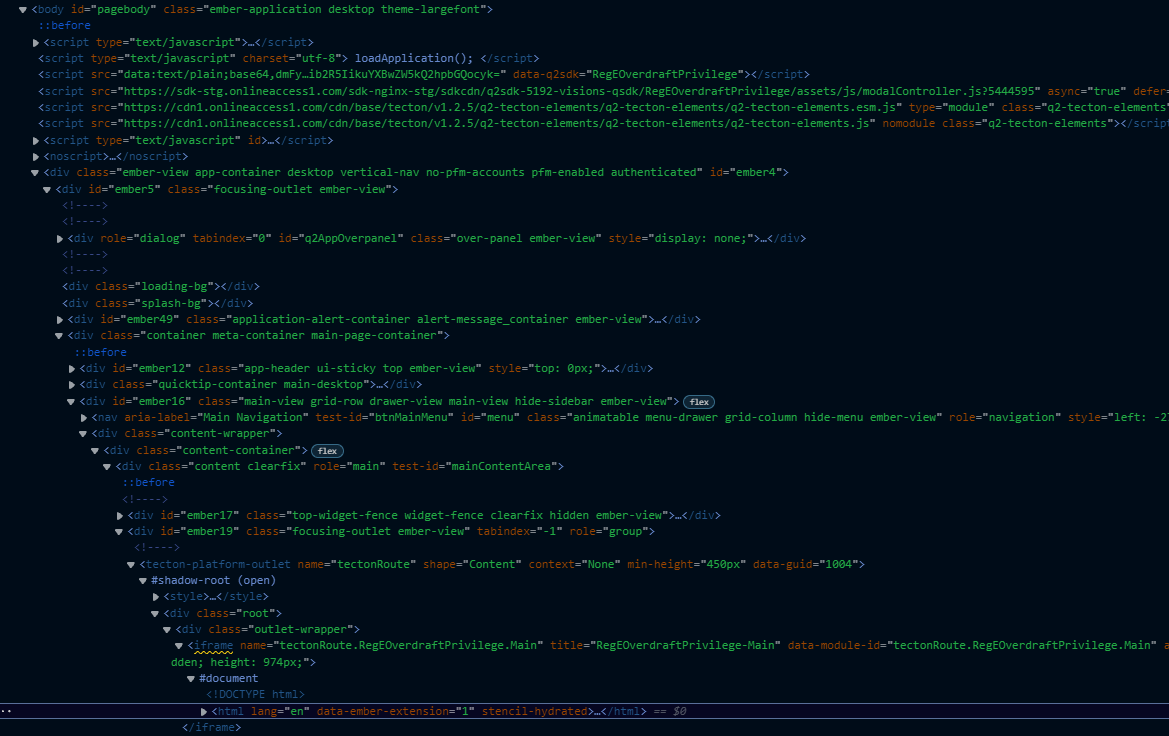Expand the Main Navigation nav element
This screenshot has width=1169, height=736.
coord(84,418)
